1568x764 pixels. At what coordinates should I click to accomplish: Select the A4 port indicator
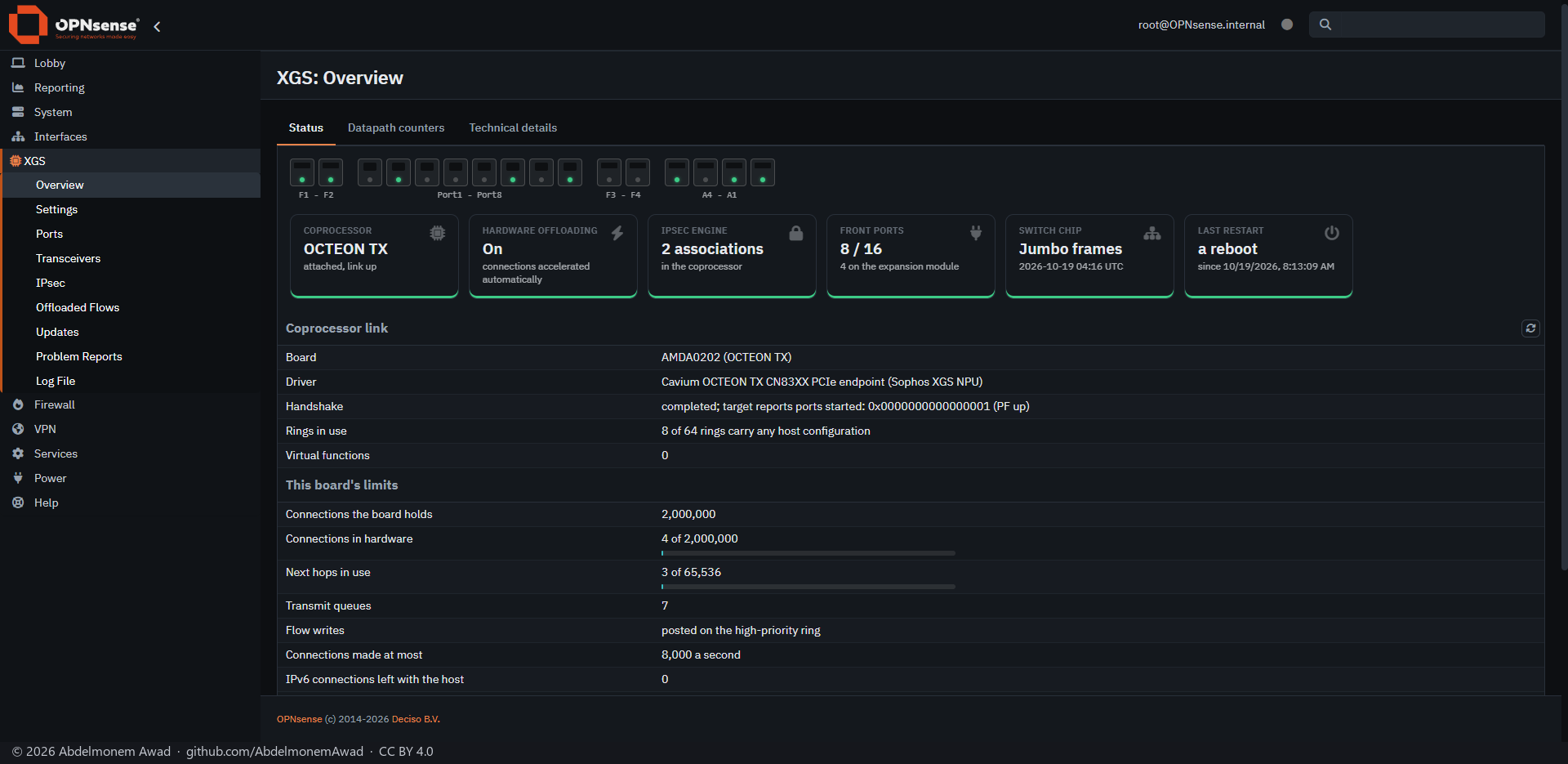pos(677,172)
